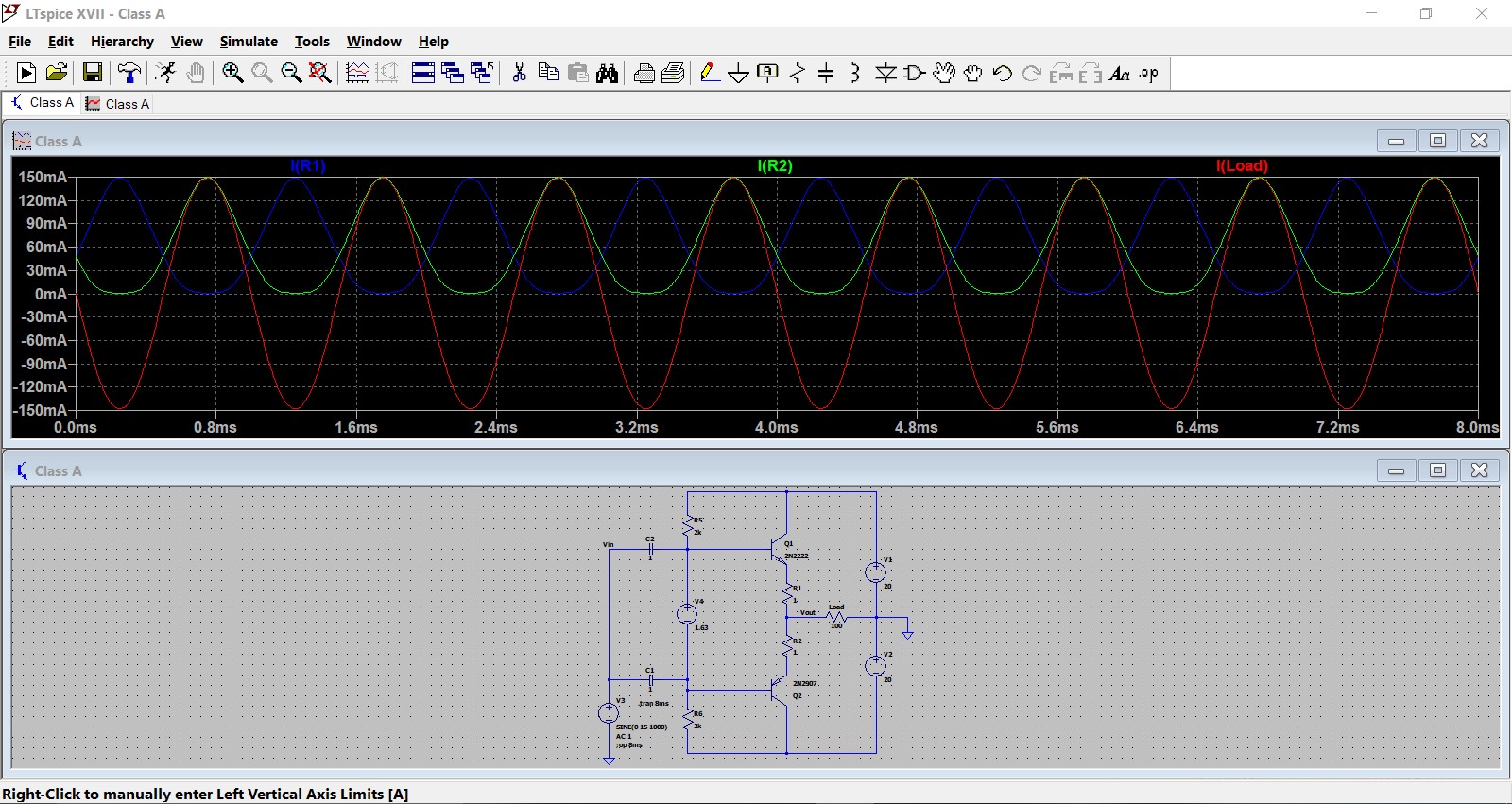Click the Copy toolbar icon

click(548, 73)
